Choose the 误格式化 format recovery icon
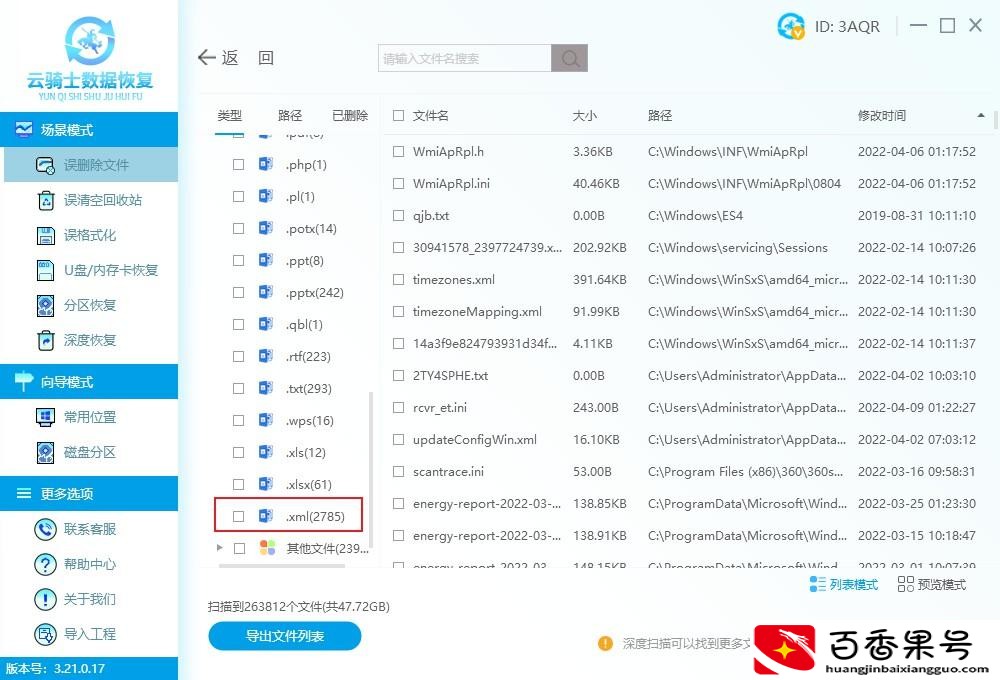The height and width of the screenshot is (680, 1000). [x=46, y=235]
